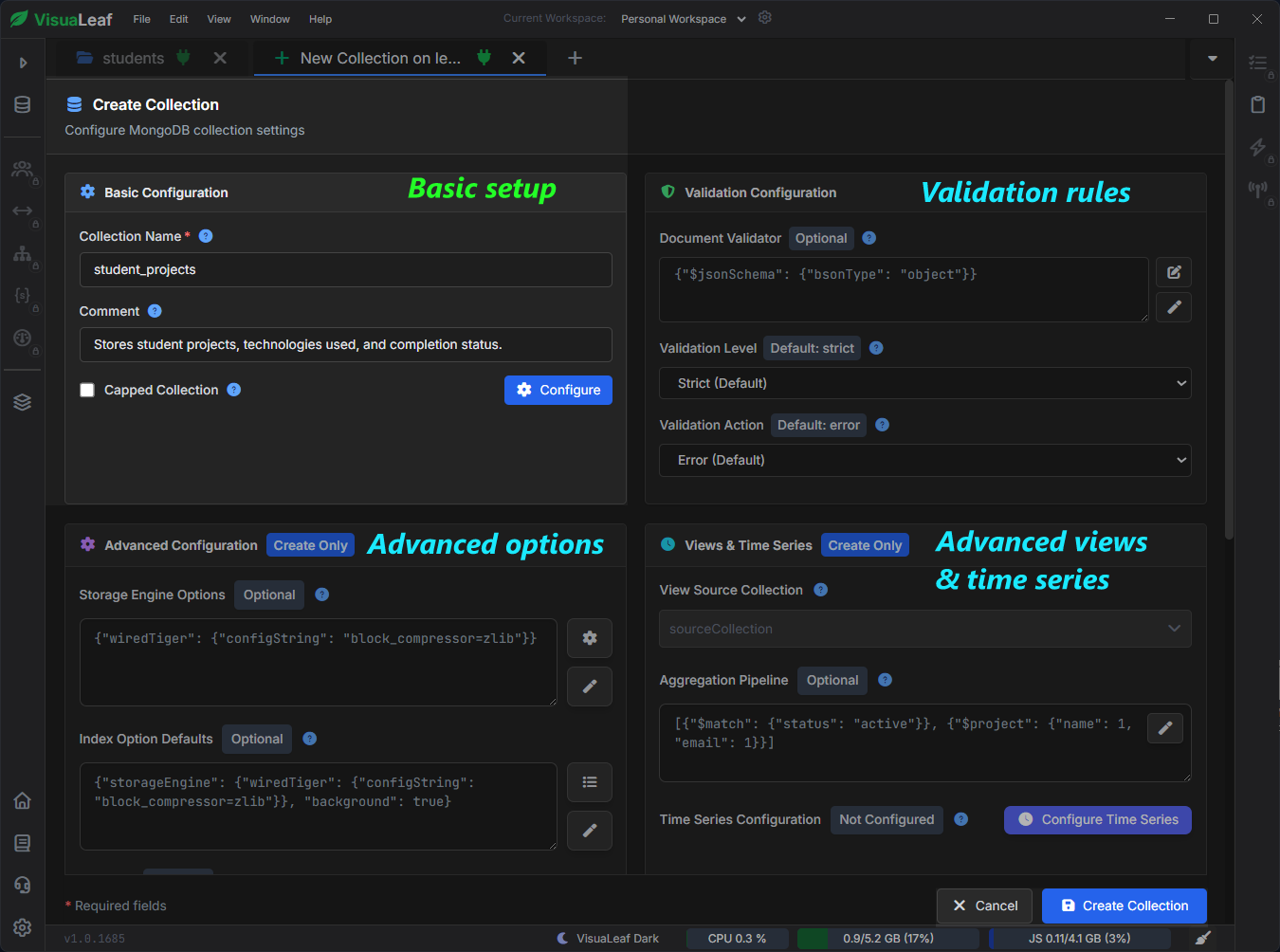Screen dimensions: 1280x952
Task: Open the tab list dropdown arrow
Action: pos(1212,59)
